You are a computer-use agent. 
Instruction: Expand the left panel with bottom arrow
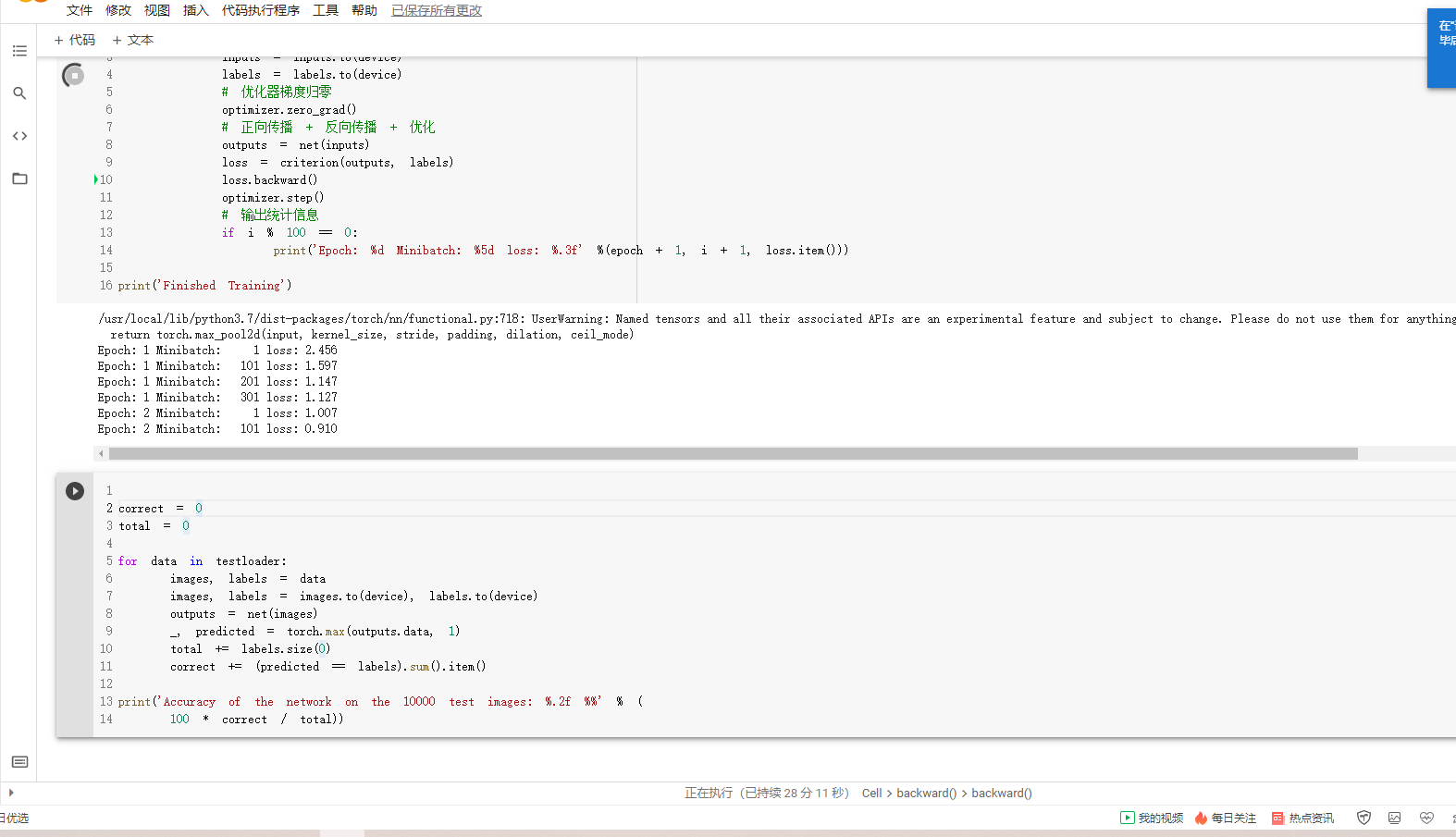point(11,793)
